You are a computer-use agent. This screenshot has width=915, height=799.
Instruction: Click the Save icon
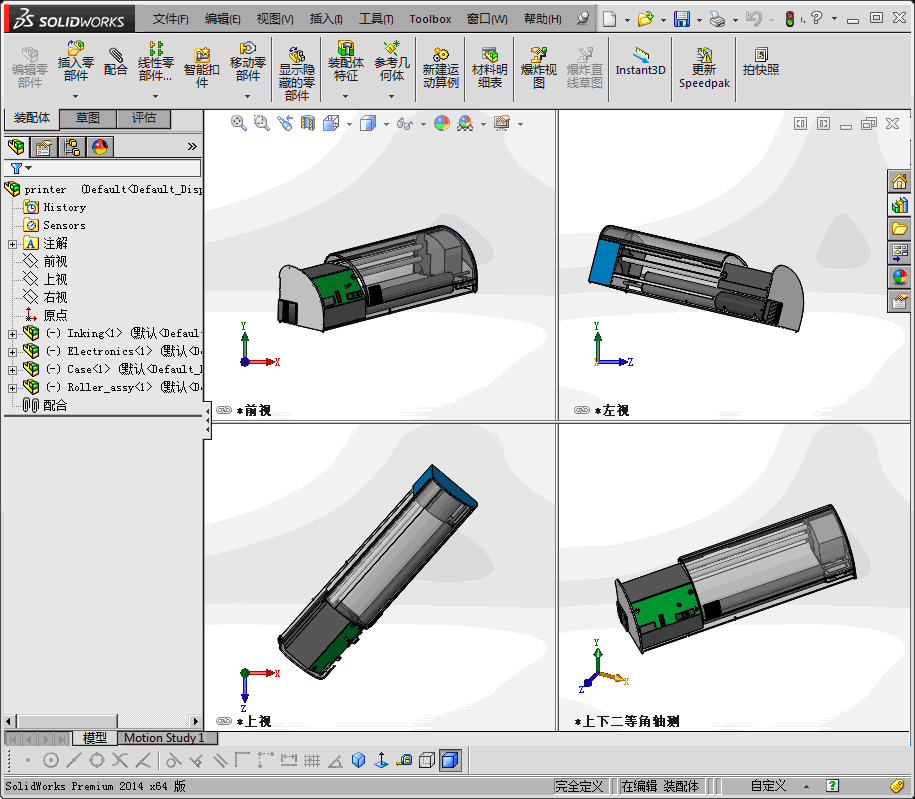click(x=682, y=19)
